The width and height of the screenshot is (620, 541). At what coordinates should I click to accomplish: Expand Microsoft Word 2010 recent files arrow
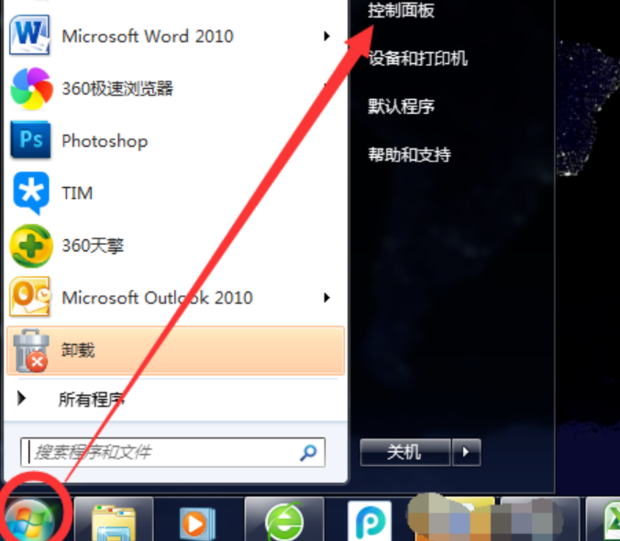click(x=327, y=36)
